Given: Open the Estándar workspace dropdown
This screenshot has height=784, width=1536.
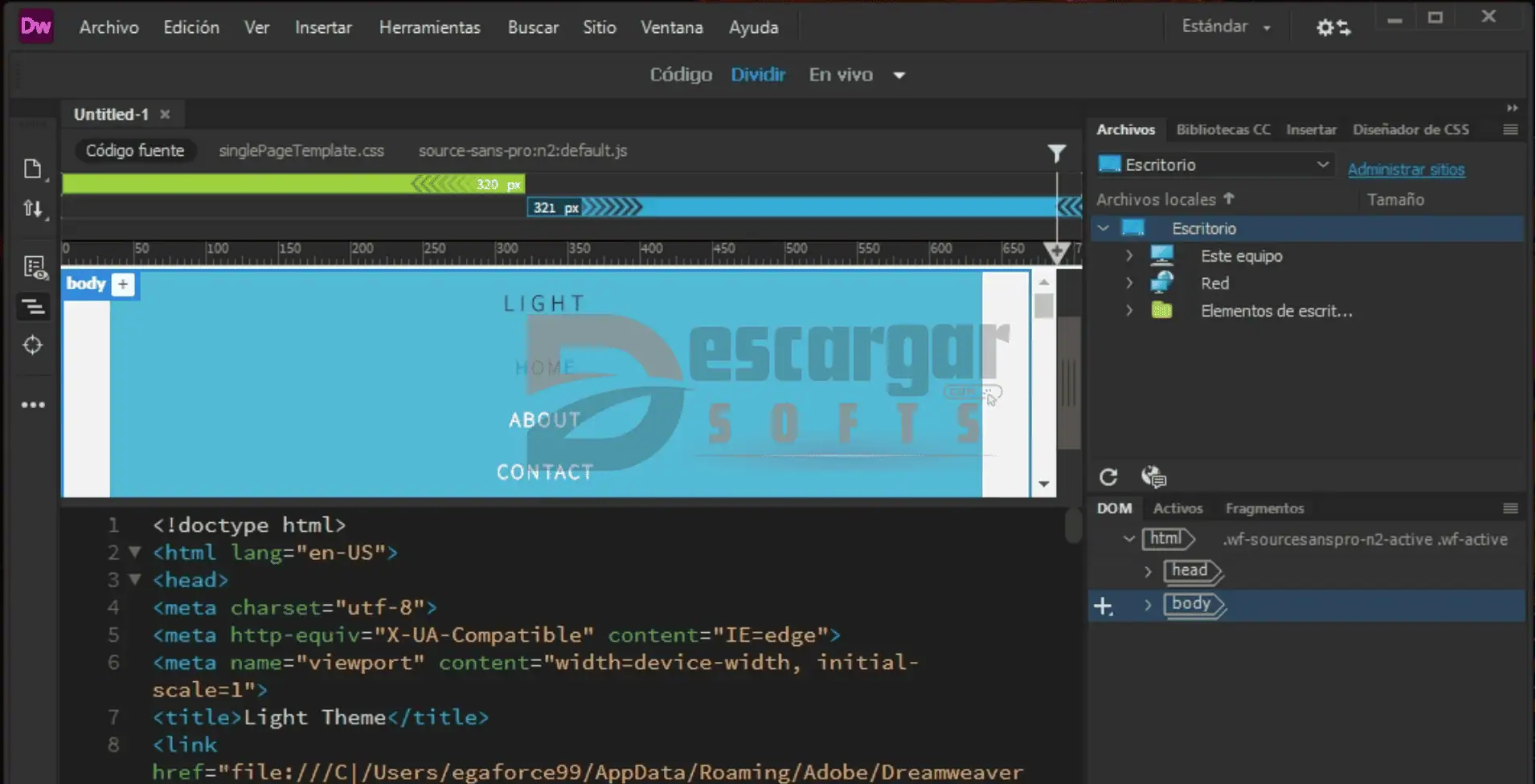Looking at the screenshot, I should tap(1227, 27).
